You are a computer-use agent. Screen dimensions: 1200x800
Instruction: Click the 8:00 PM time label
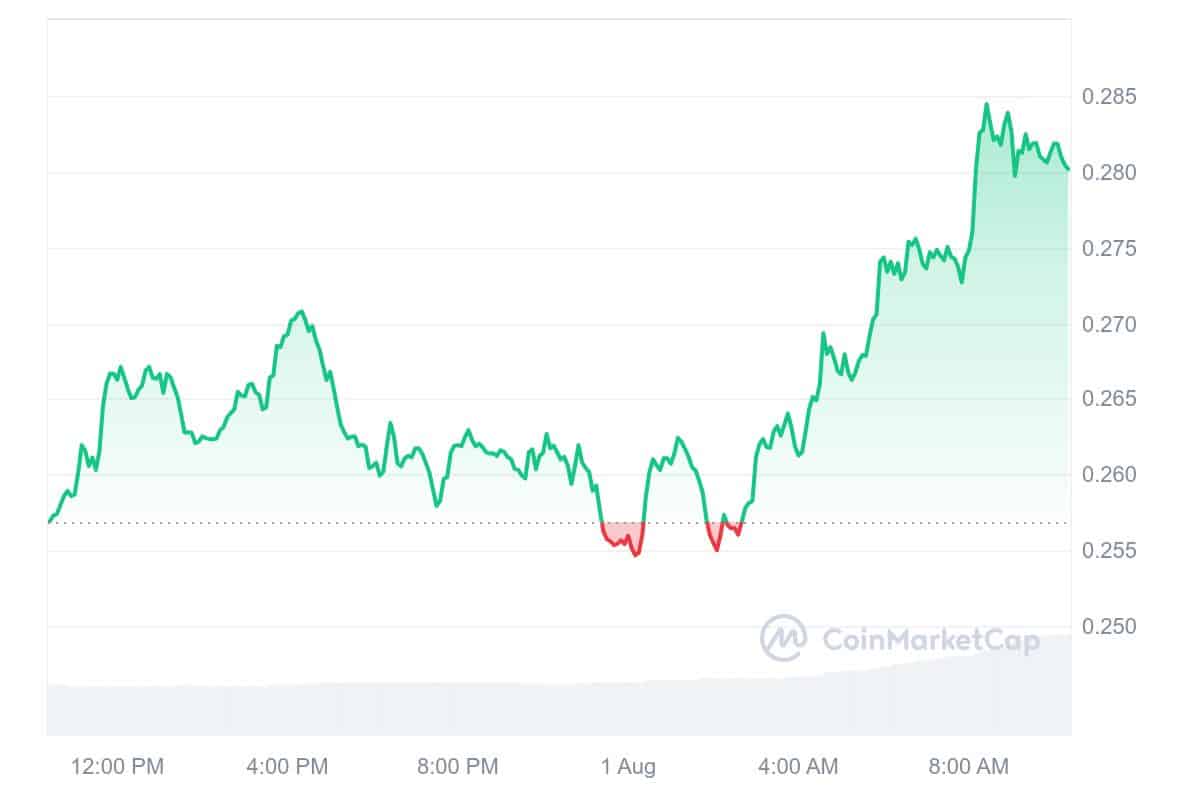pyautogui.click(x=457, y=767)
